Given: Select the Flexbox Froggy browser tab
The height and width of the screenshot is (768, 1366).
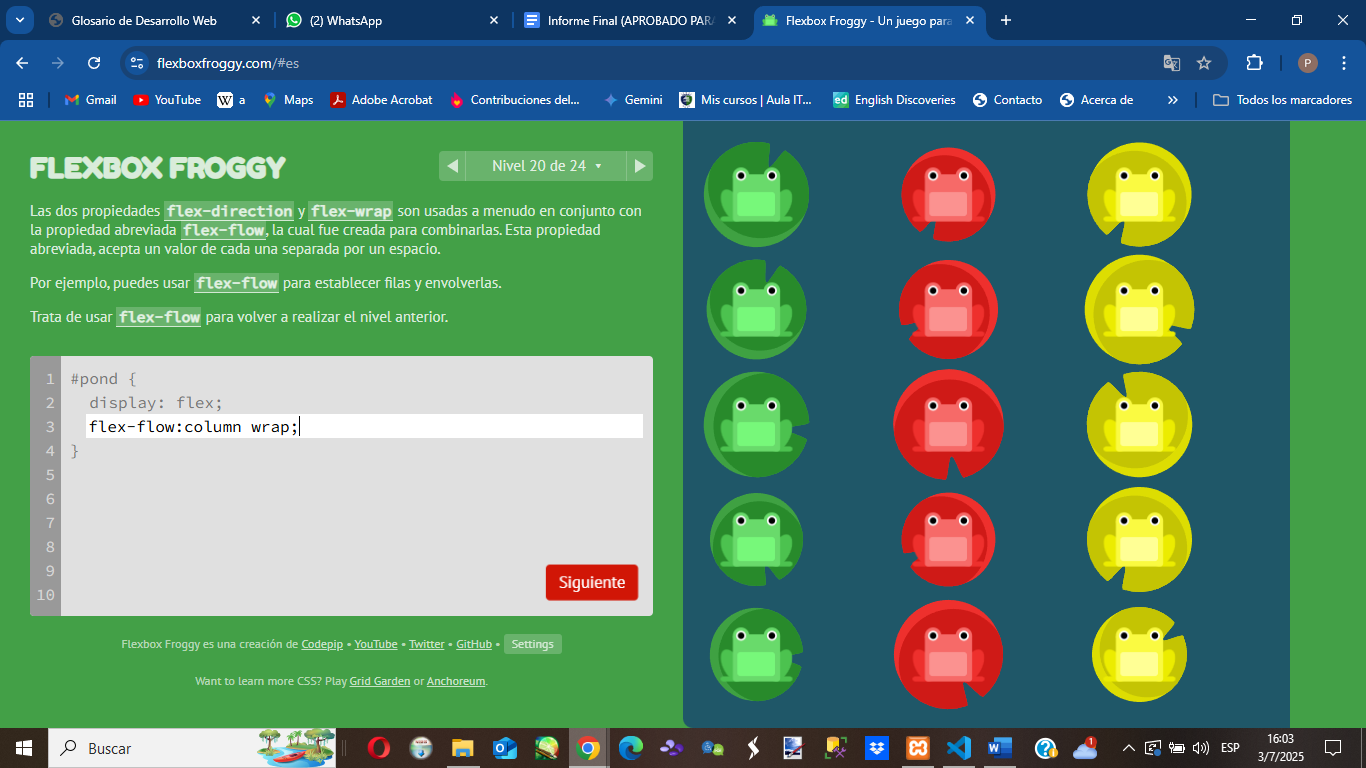Looking at the screenshot, I should [x=867, y=20].
